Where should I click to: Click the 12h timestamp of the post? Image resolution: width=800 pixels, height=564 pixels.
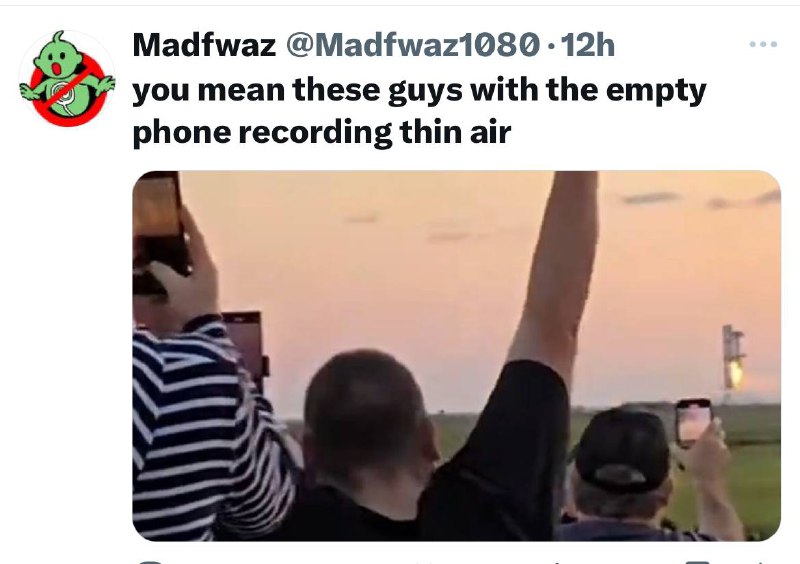coord(587,45)
